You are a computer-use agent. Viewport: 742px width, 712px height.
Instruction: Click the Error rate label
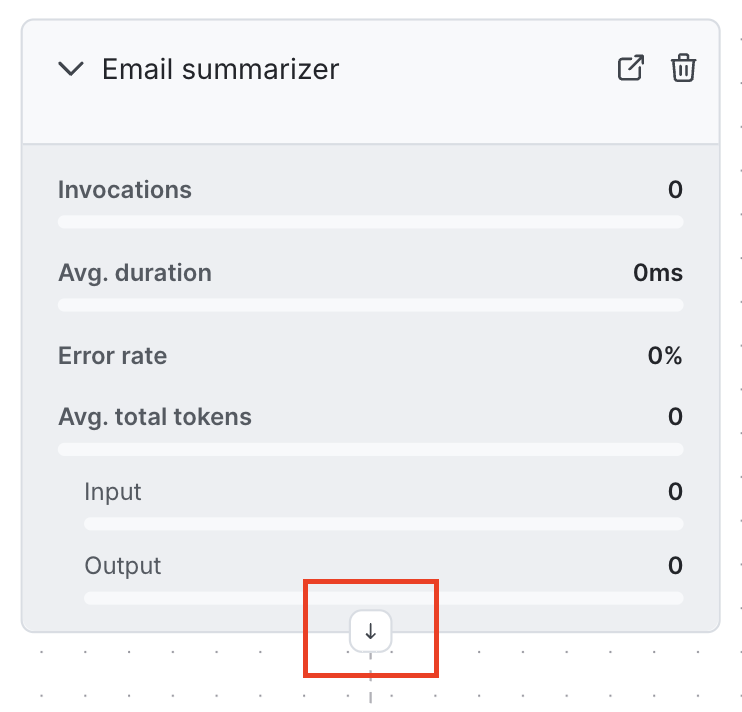point(113,356)
